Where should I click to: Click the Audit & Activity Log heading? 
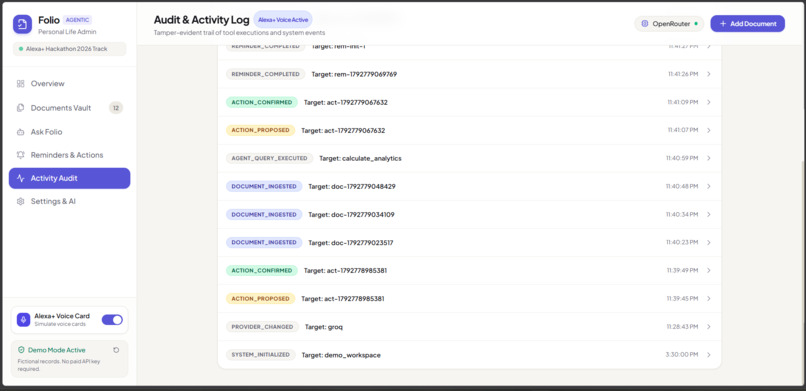pyautogui.click(x=202, y=20)
